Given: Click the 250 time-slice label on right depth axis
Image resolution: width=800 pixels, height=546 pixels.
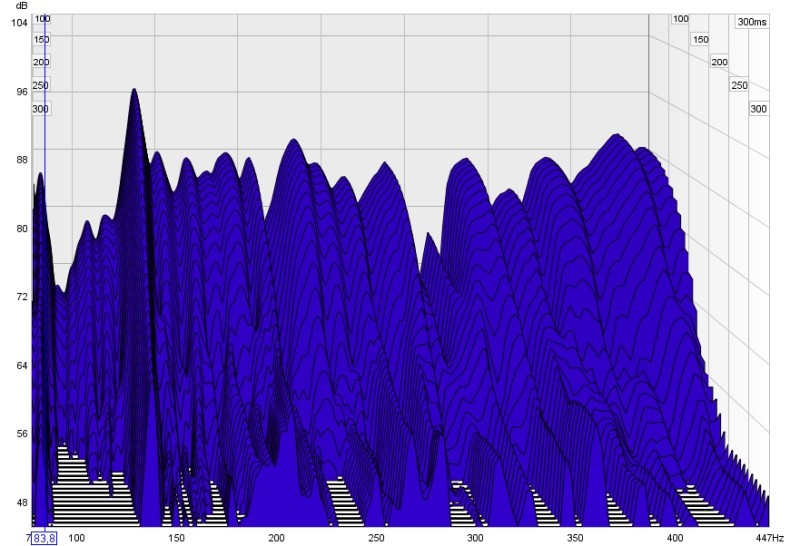Looking at the screenshot, I should tap(739, 86).
